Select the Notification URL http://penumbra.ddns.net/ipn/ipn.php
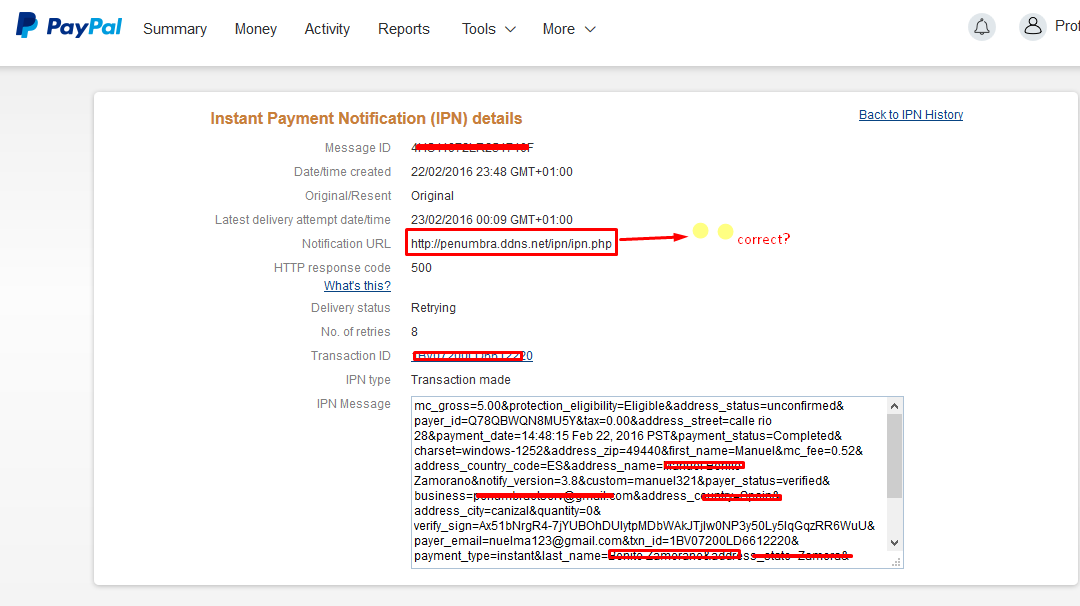Viewport: 1080px width, 606px height. click(x=511, y=244)
